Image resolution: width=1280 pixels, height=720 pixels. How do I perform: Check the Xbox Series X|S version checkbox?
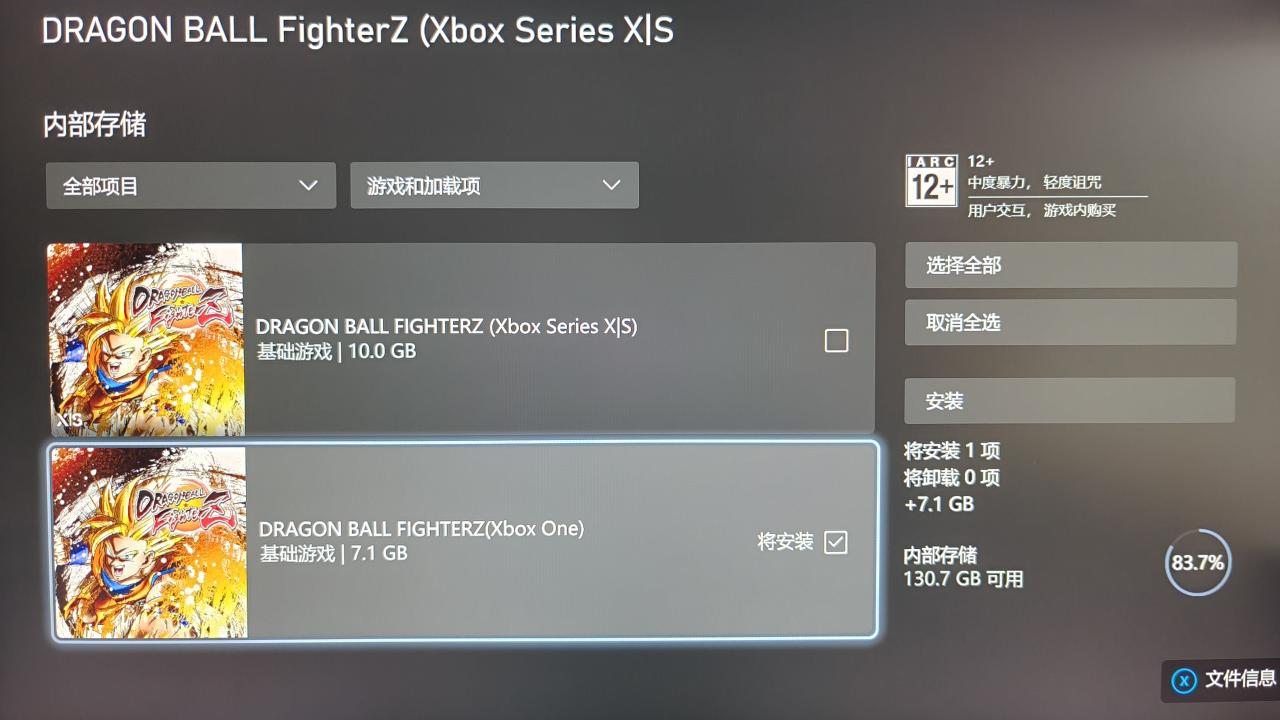pos(836,341)
